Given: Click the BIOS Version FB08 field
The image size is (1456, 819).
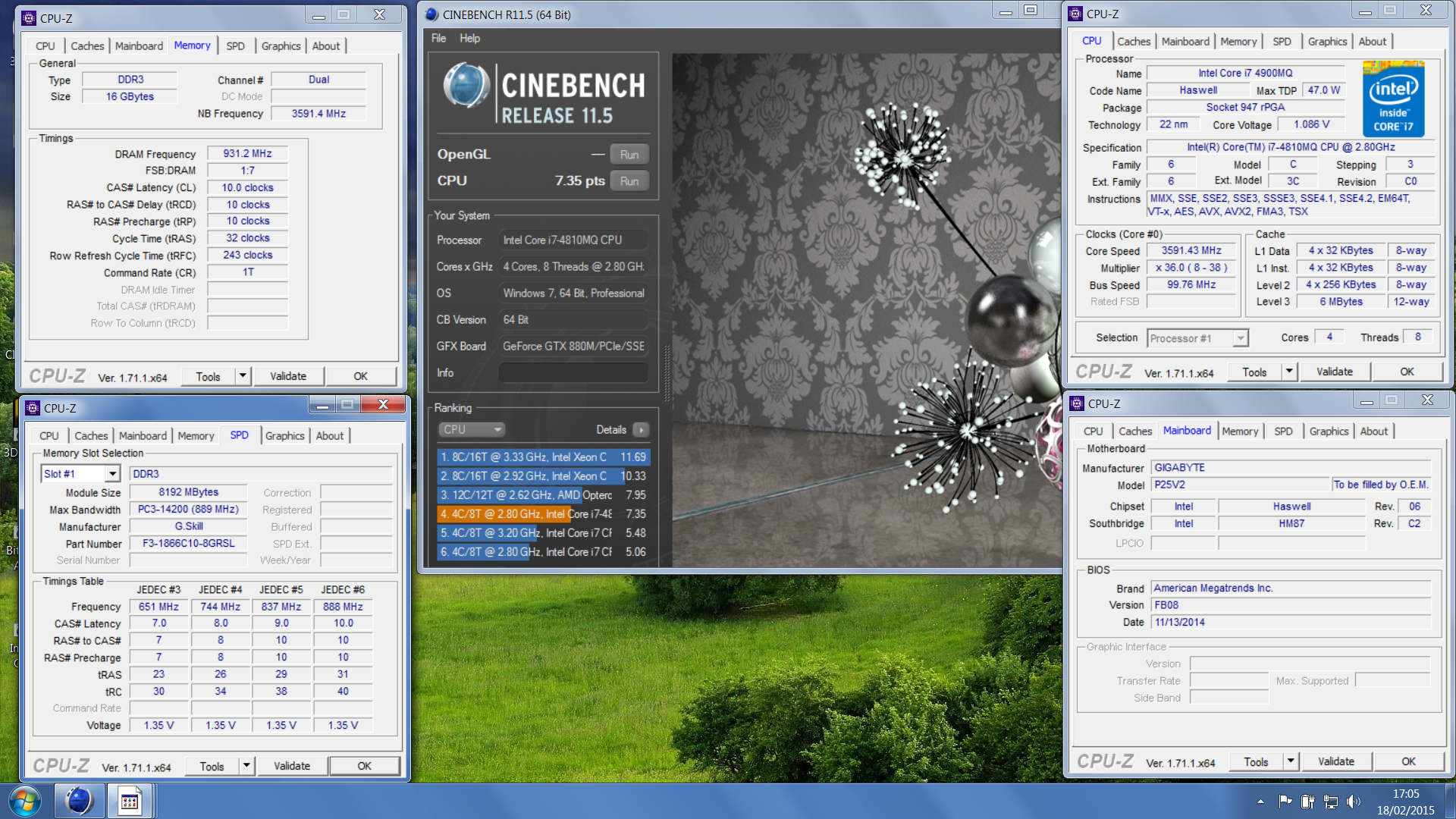Looking at the screenshot, I should click(1291, 605).
